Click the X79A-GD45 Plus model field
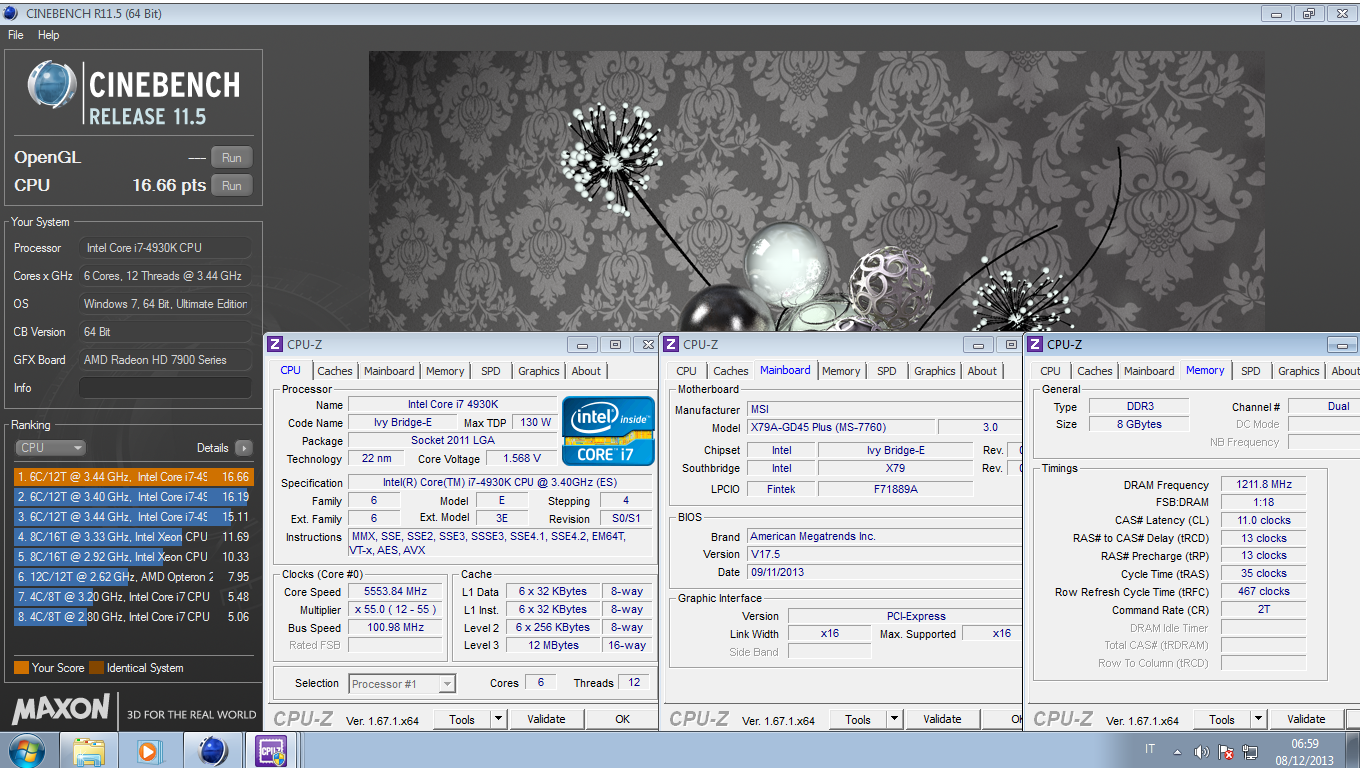Viewport: 1360px width, 768px height. 841,427
